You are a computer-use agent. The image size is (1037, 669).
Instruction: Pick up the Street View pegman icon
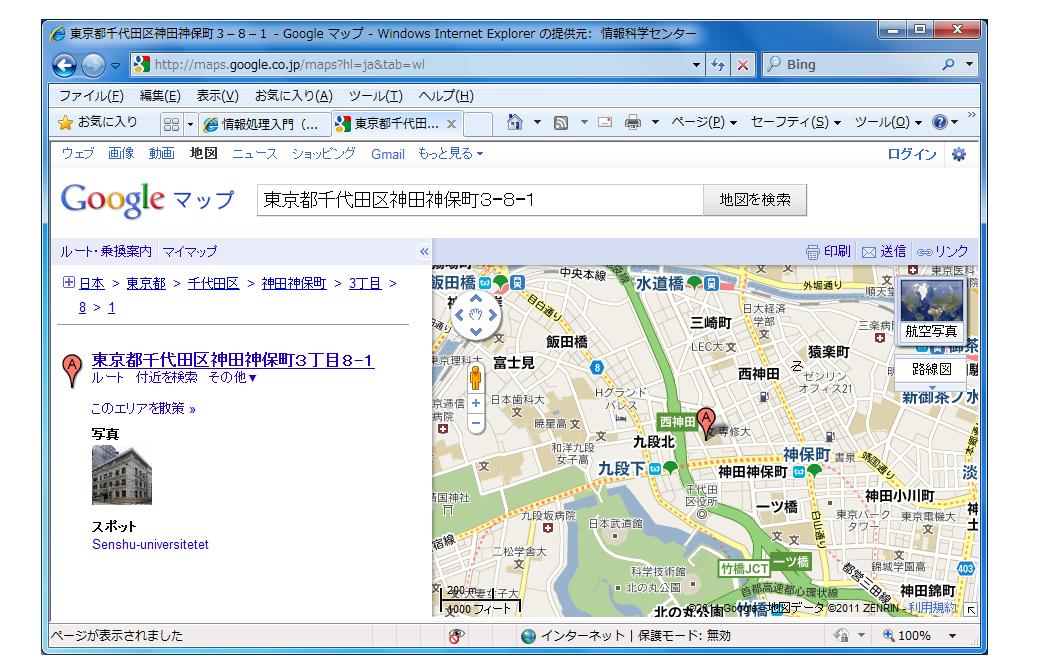pyautogui.click(x=476, y=377)
